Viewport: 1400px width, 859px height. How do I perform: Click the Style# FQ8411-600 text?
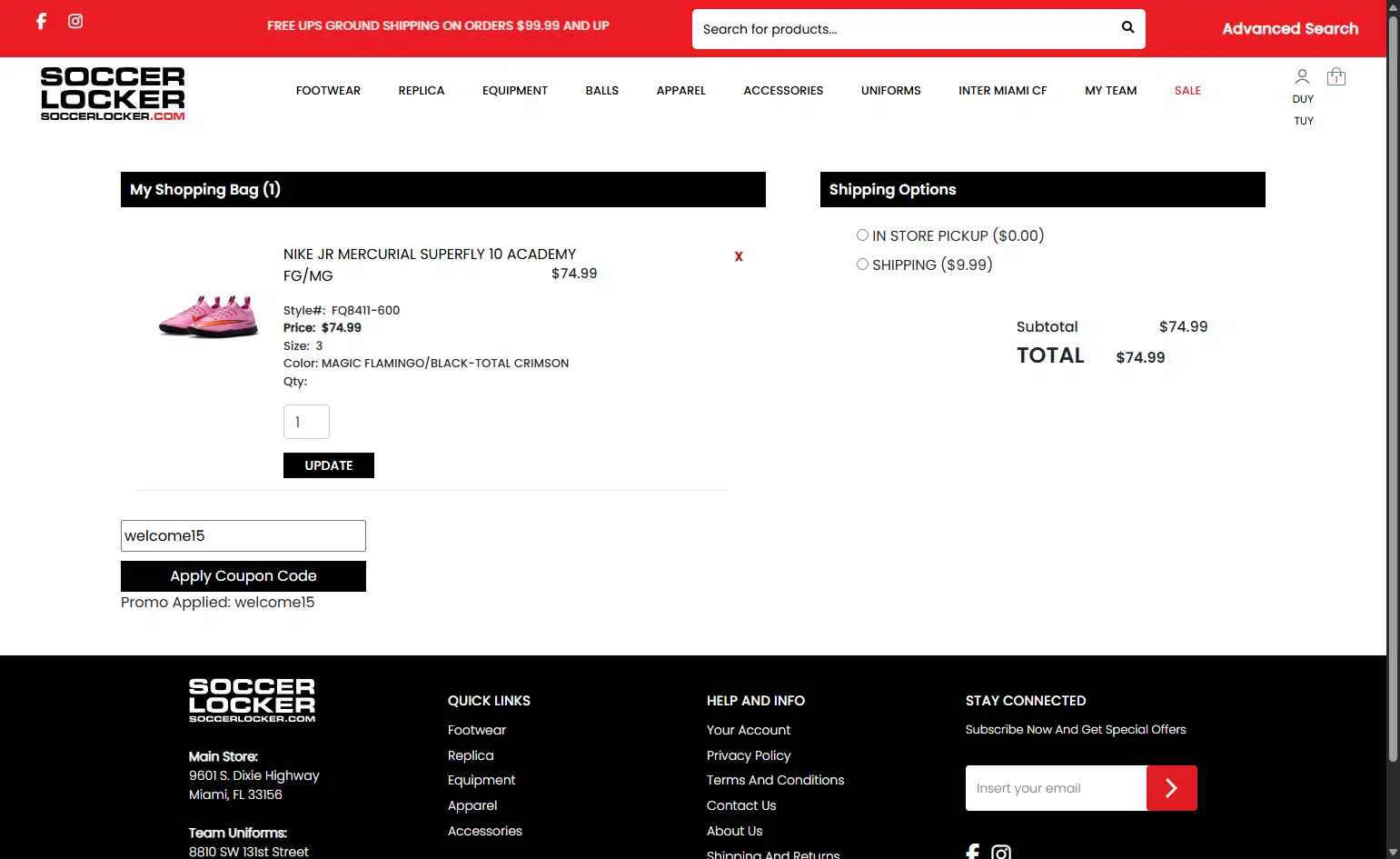[x=342, y=310]
